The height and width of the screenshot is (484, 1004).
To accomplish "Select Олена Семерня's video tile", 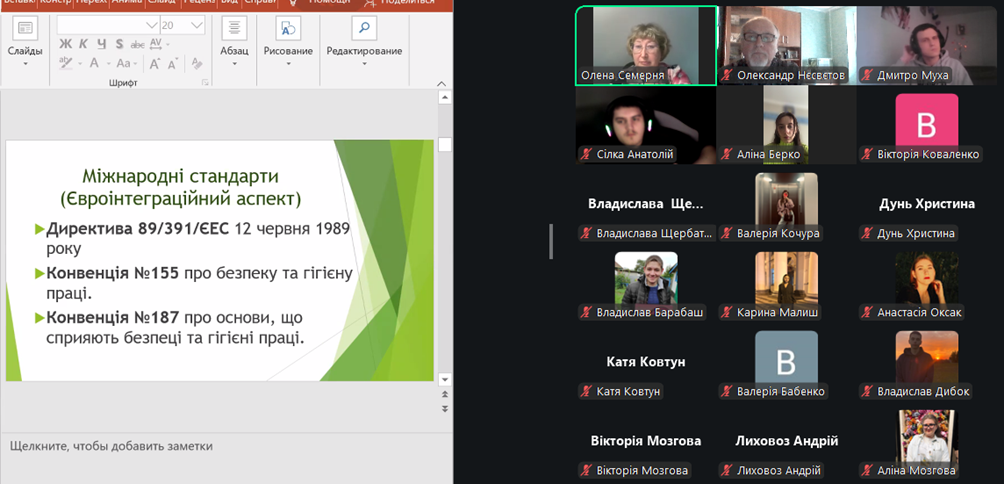I will coord(646,45).
